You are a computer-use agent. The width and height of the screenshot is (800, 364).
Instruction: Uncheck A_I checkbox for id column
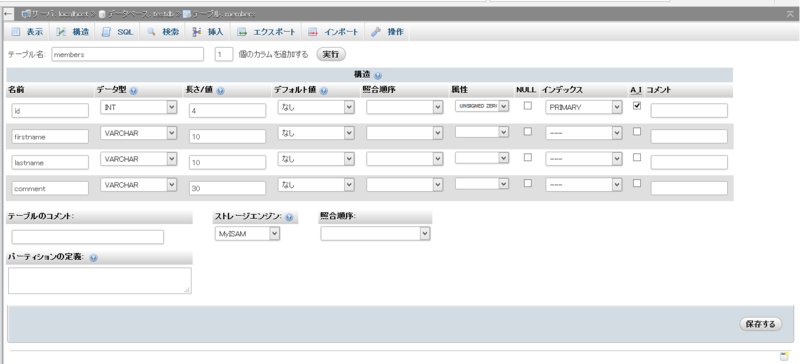[637, 106]
